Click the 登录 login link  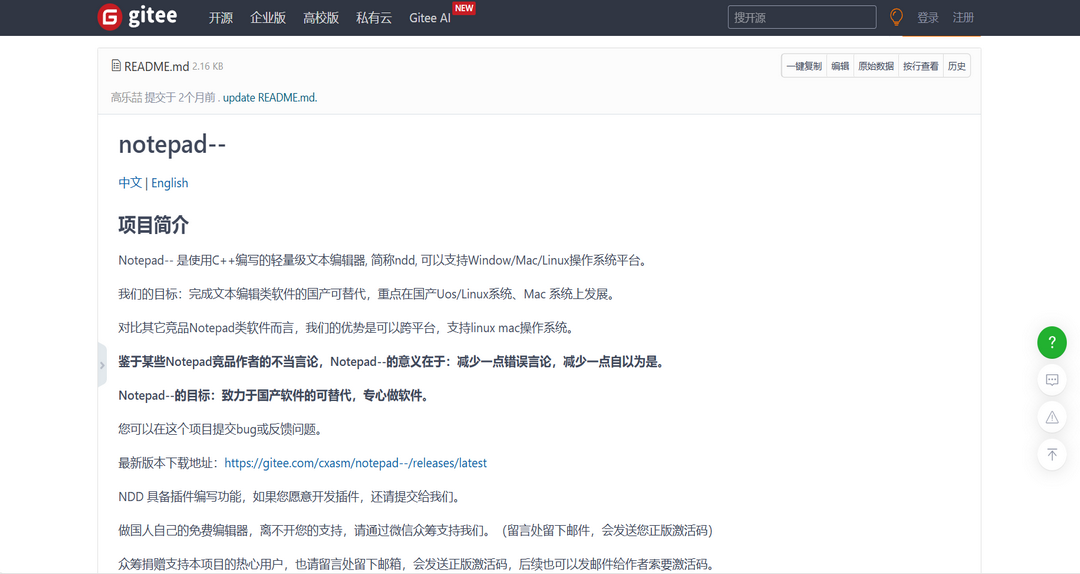(928, 18)
